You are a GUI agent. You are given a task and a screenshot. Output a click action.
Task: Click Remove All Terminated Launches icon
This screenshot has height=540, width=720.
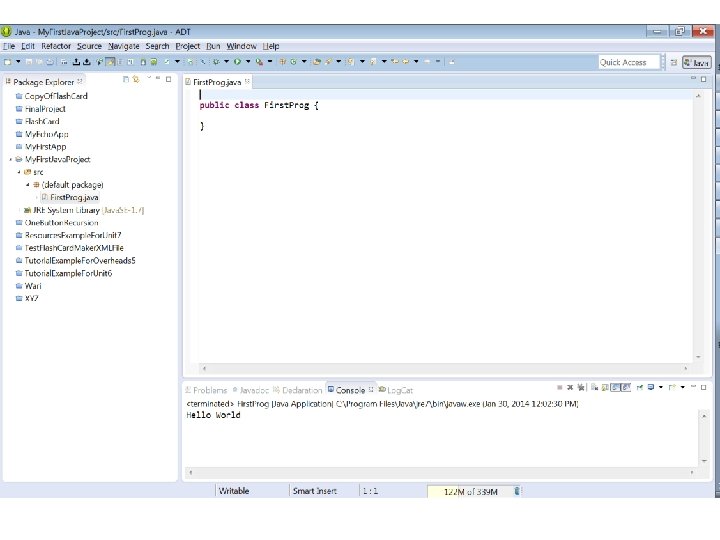(581, 388)
